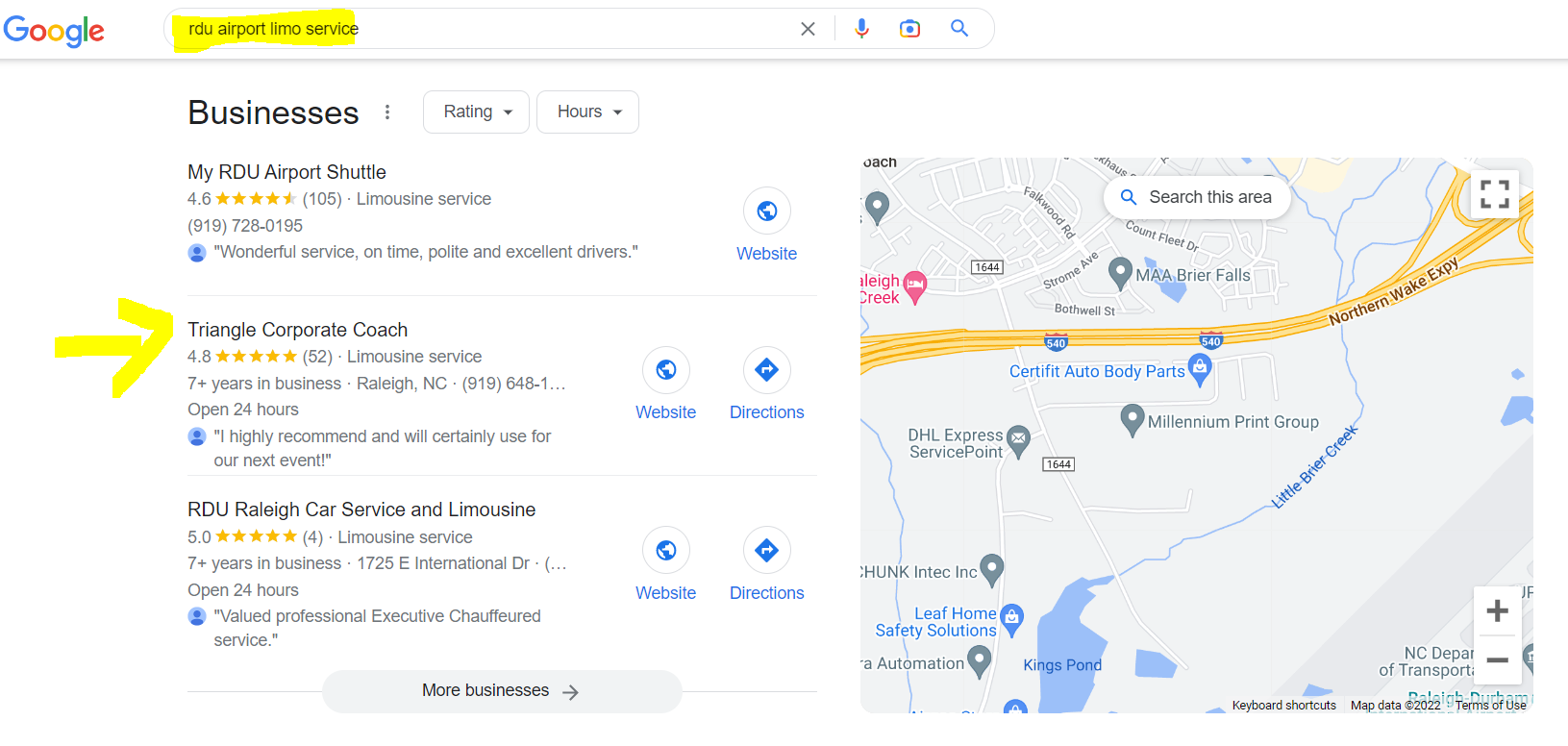Open Triangle Corporate Coach website globe icon

pyautogui.click(x=666, y=369)
